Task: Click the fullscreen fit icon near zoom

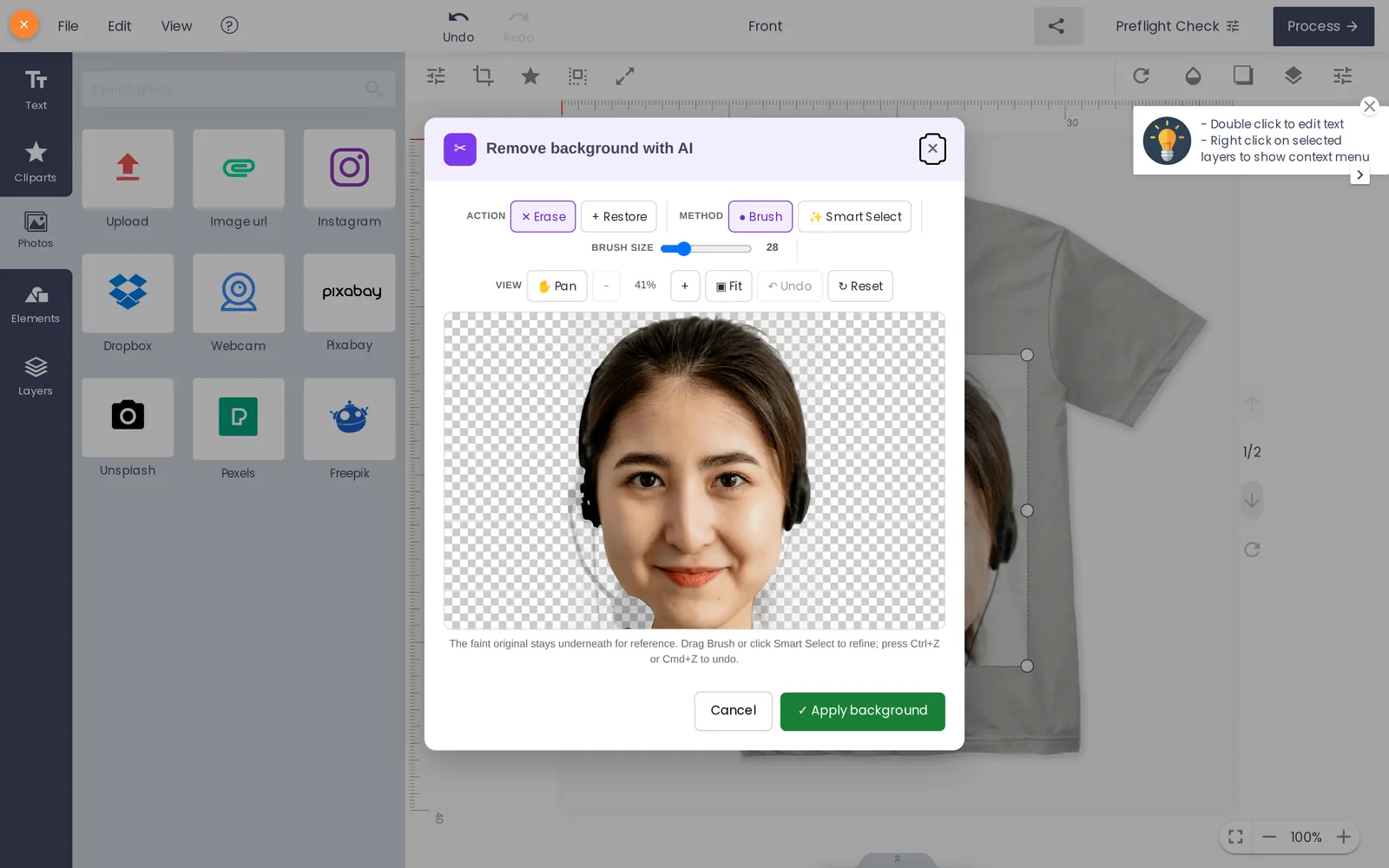Action: tap(1235, 837)
